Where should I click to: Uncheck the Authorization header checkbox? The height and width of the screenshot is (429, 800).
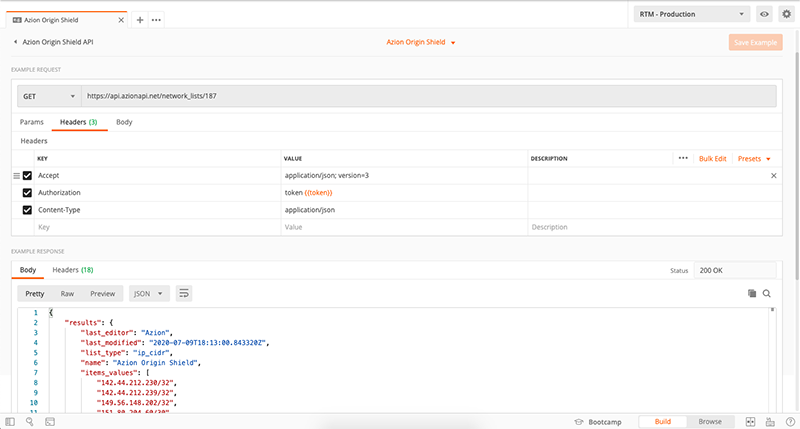(27, 193)
